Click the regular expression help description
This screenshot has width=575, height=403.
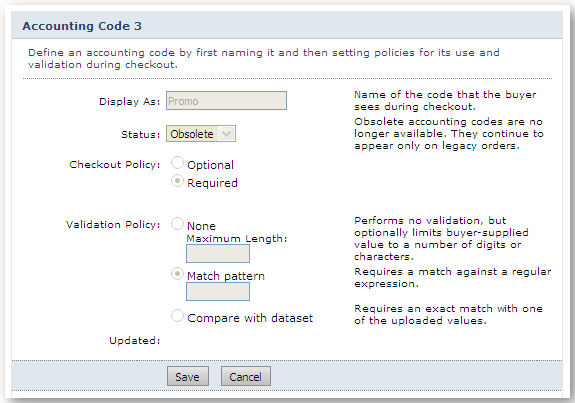pos(453,278)
